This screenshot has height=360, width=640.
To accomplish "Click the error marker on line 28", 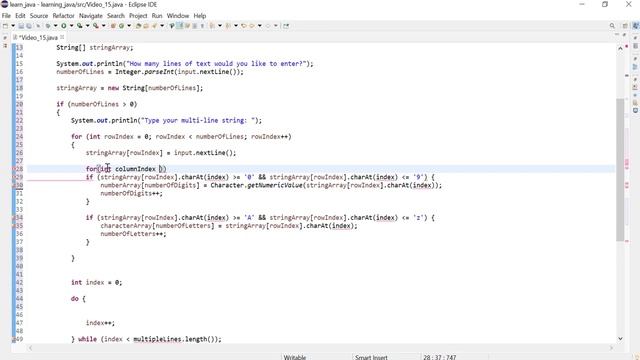I will pyautogui.click(x=14, y=169).
